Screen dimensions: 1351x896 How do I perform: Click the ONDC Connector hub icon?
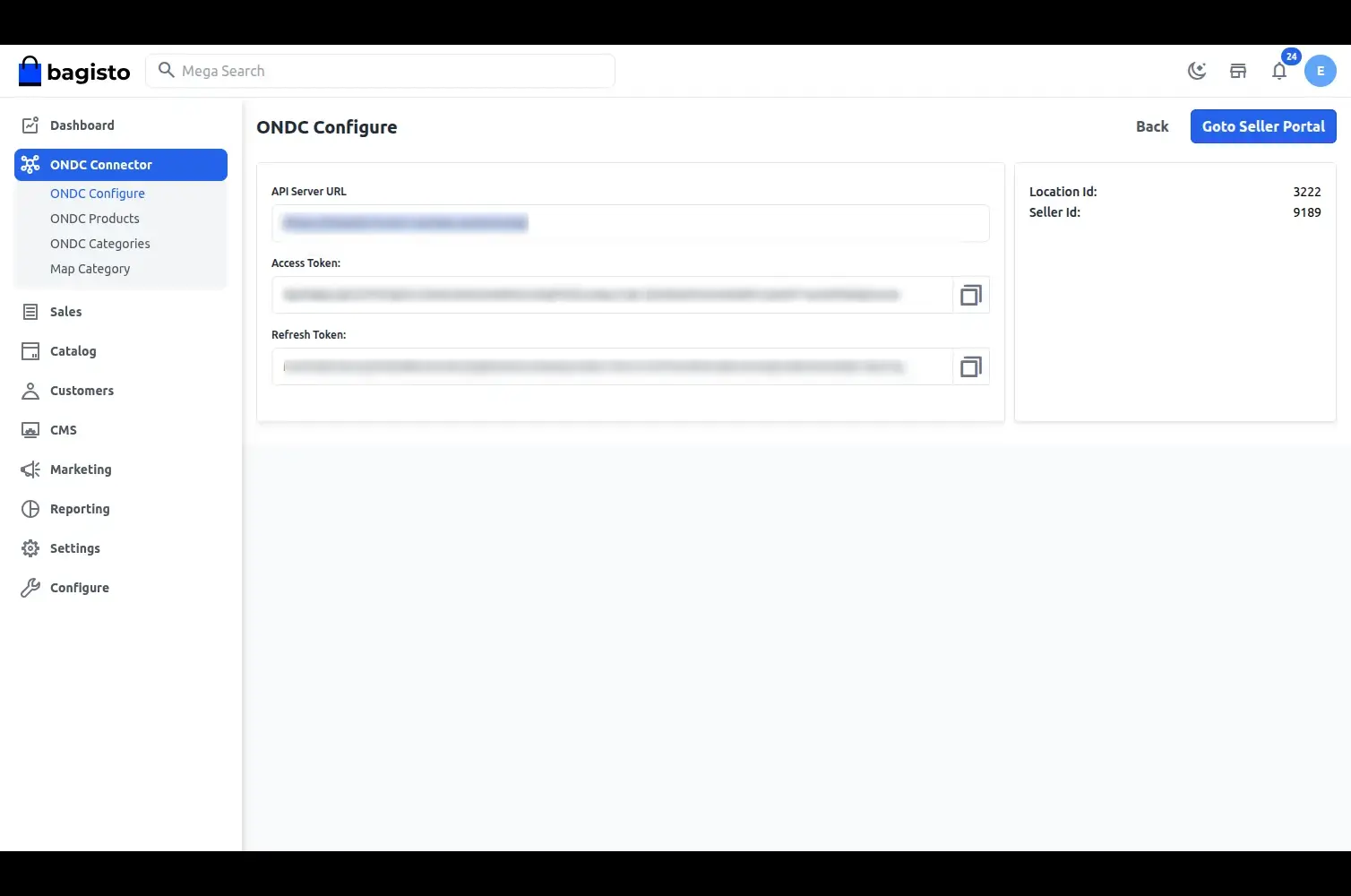pos(30,164)
